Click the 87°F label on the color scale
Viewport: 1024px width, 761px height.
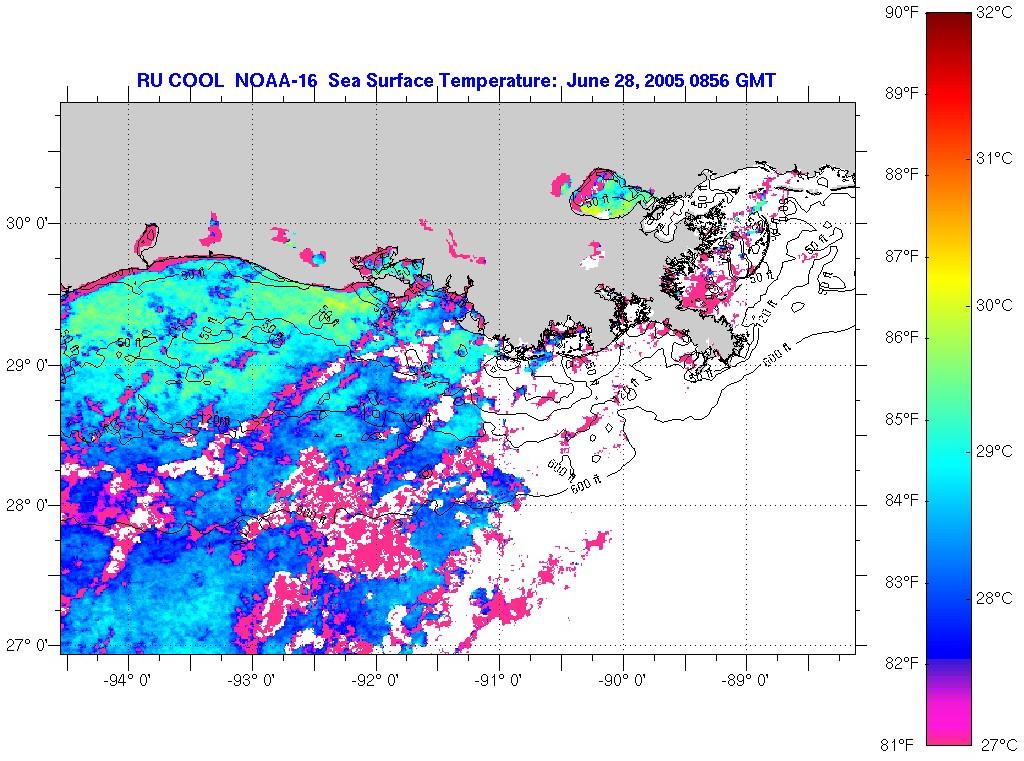pyautogui.click(x=902, y=256)
